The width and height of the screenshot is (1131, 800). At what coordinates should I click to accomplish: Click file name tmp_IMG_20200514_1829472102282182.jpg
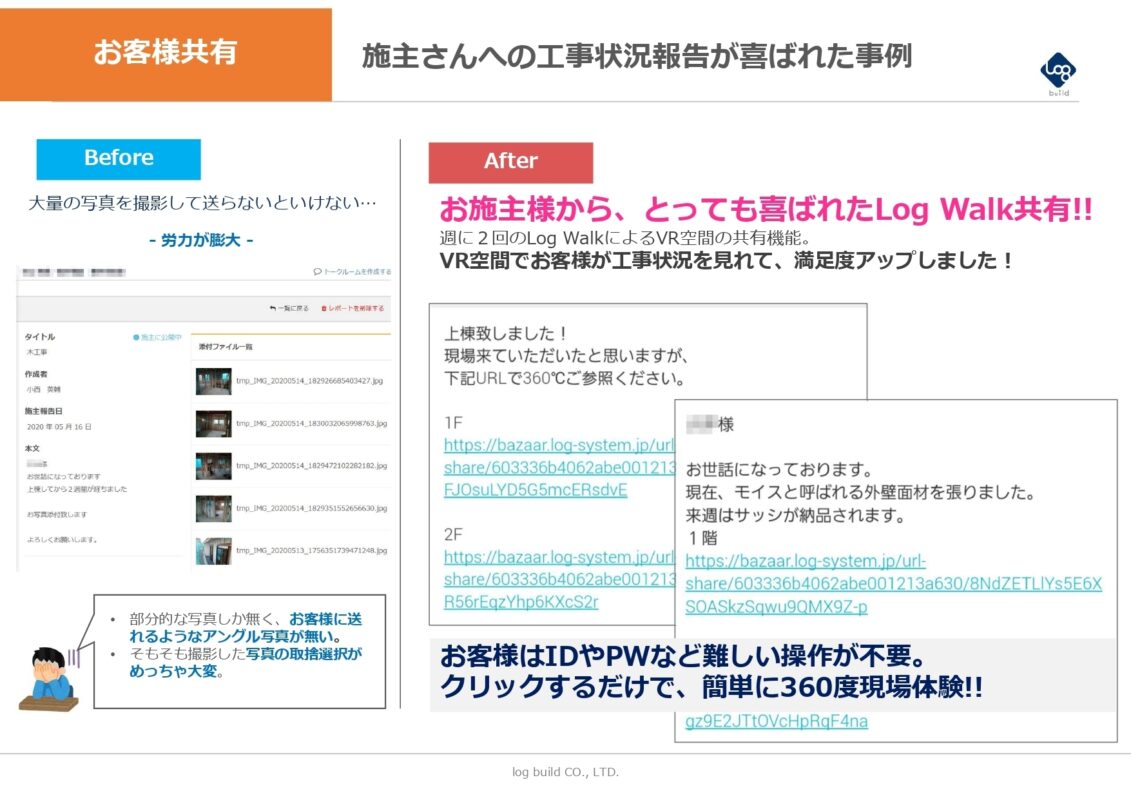pos(312,466)
